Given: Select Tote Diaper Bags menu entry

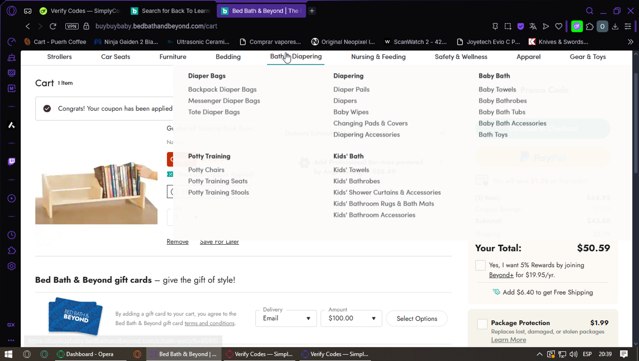Looking at the screenshot, I should tap(214, 112).
